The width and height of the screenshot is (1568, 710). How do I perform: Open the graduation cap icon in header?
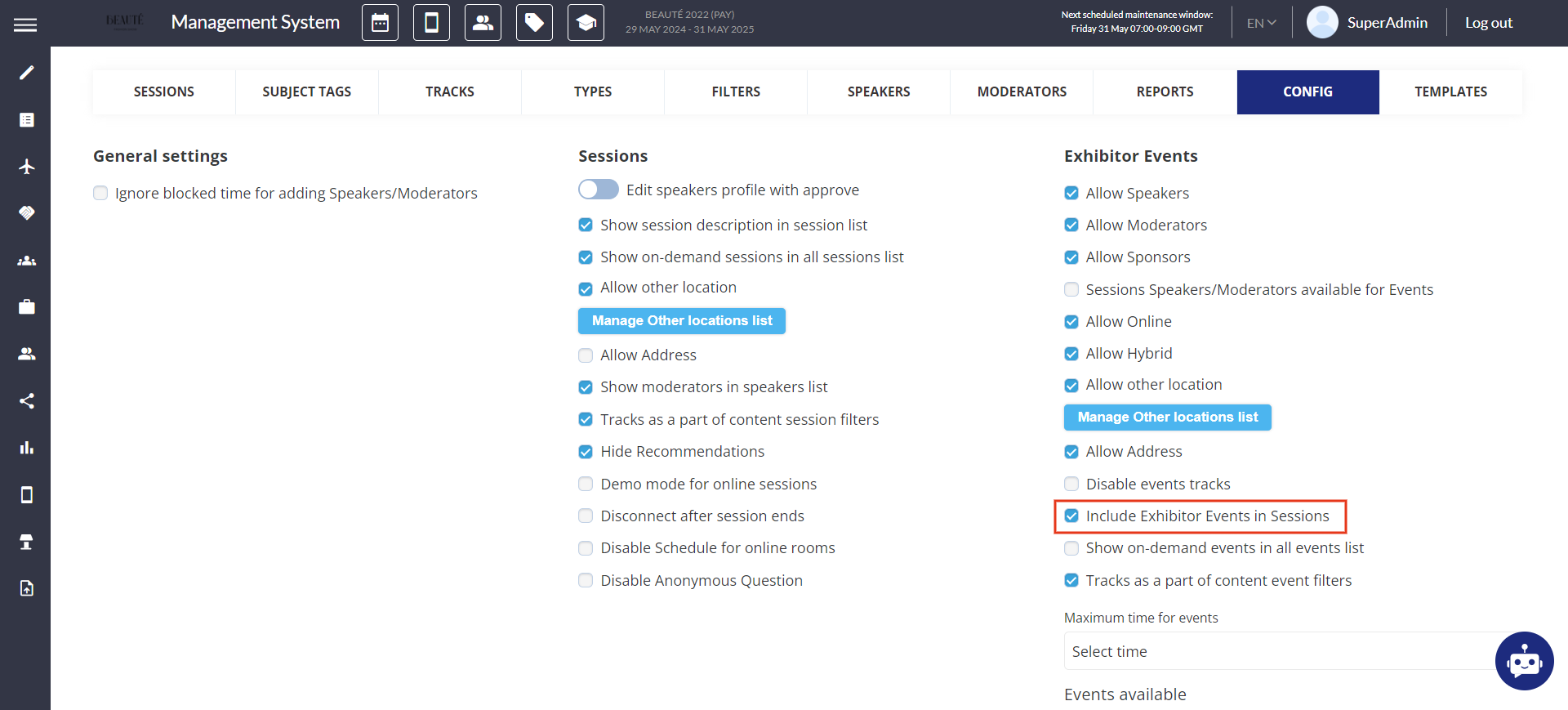pyautogui.click(x=586, y=23)
